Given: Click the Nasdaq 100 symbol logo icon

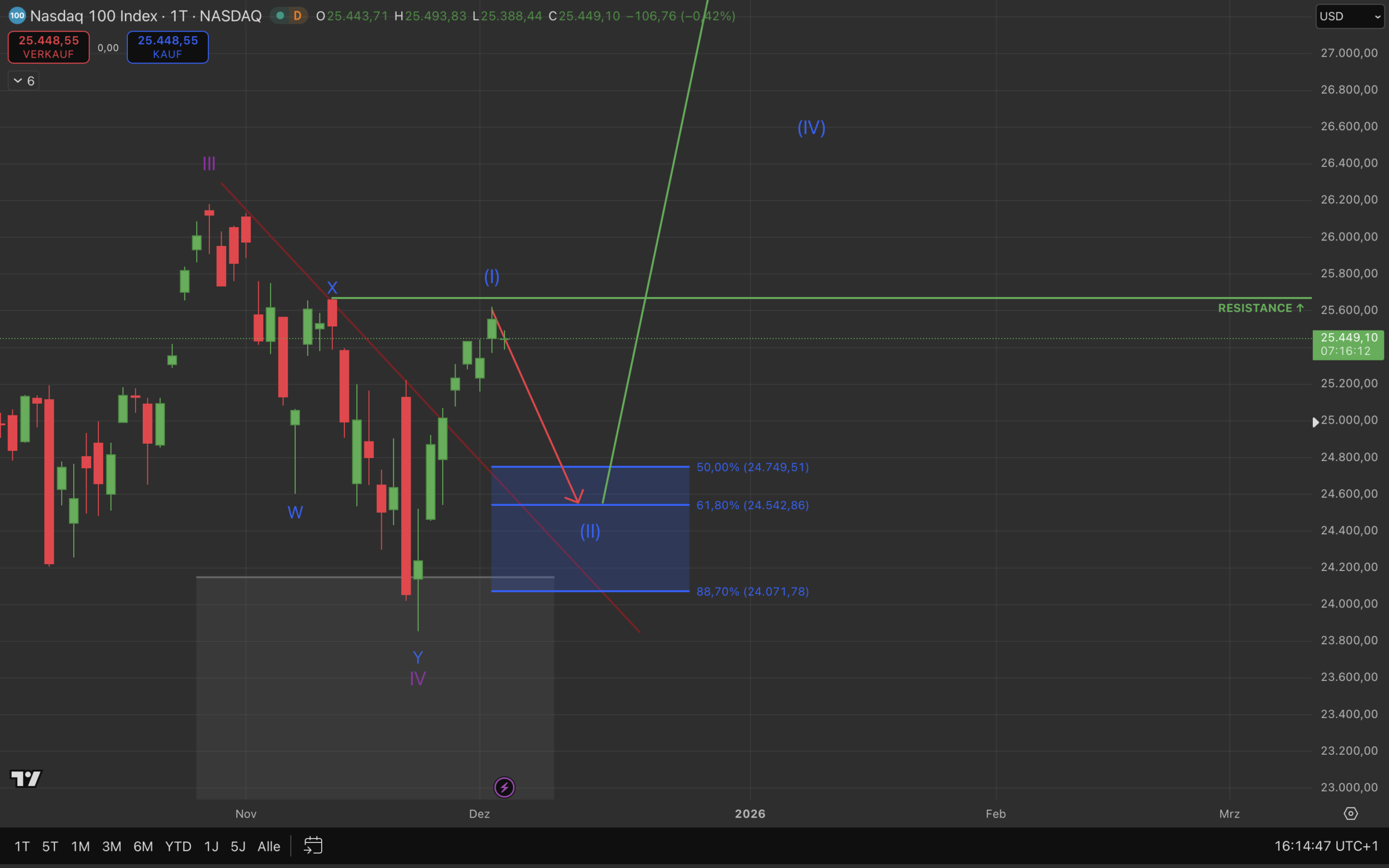Looking at the screenshot, I should (17, 16).
